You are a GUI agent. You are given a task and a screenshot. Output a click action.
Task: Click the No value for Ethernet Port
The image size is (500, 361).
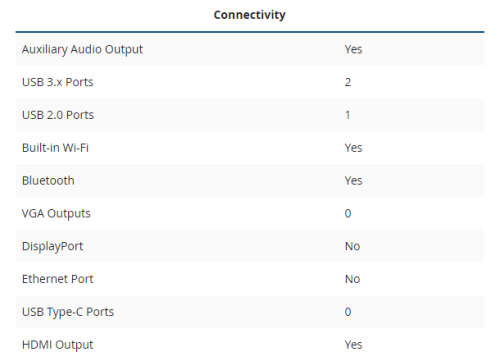pos(352,279)
